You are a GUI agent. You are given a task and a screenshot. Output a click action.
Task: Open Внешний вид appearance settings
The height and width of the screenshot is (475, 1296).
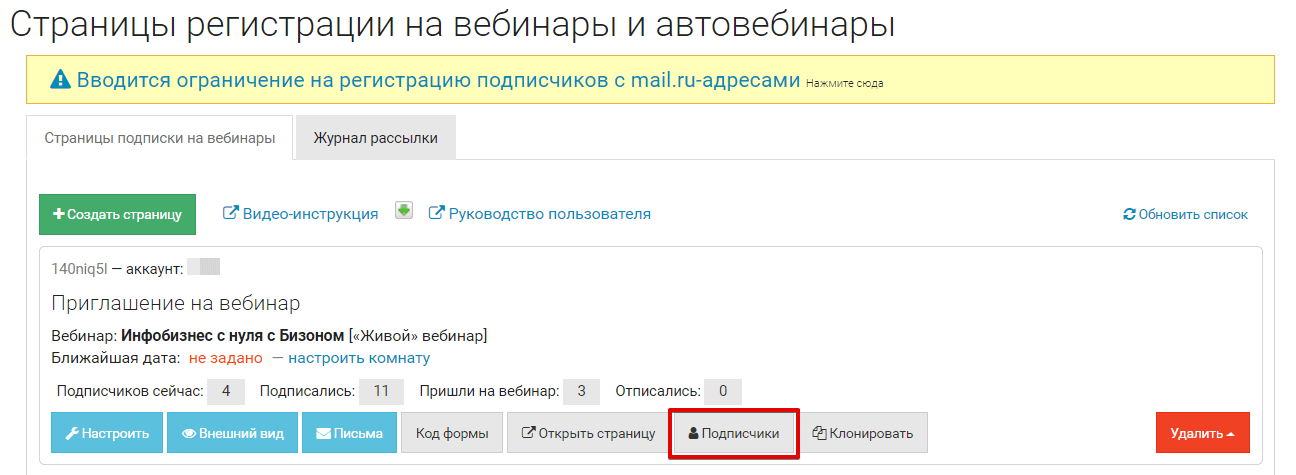232,433
